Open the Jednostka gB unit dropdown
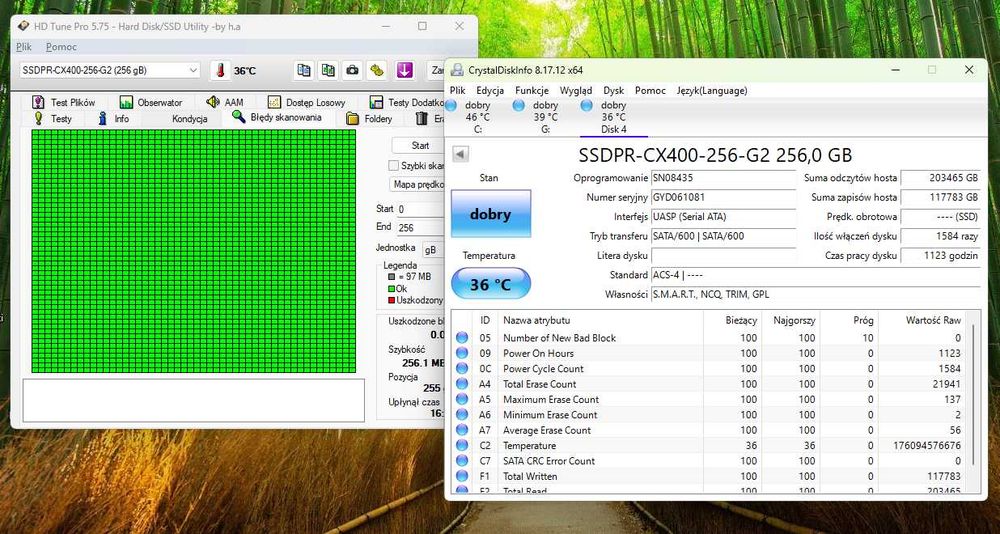 point(434,249)
